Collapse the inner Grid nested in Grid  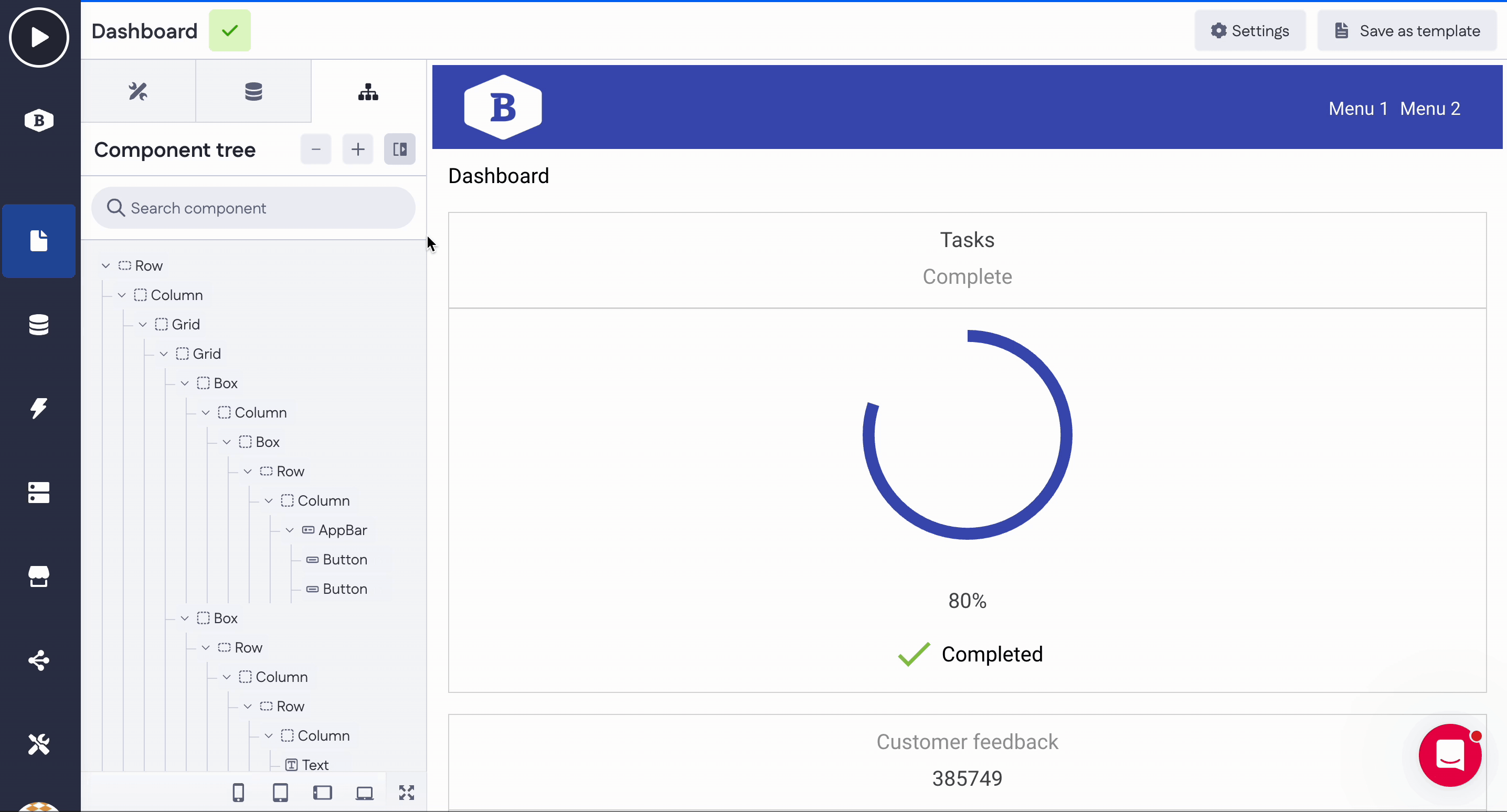coord(164,354)
